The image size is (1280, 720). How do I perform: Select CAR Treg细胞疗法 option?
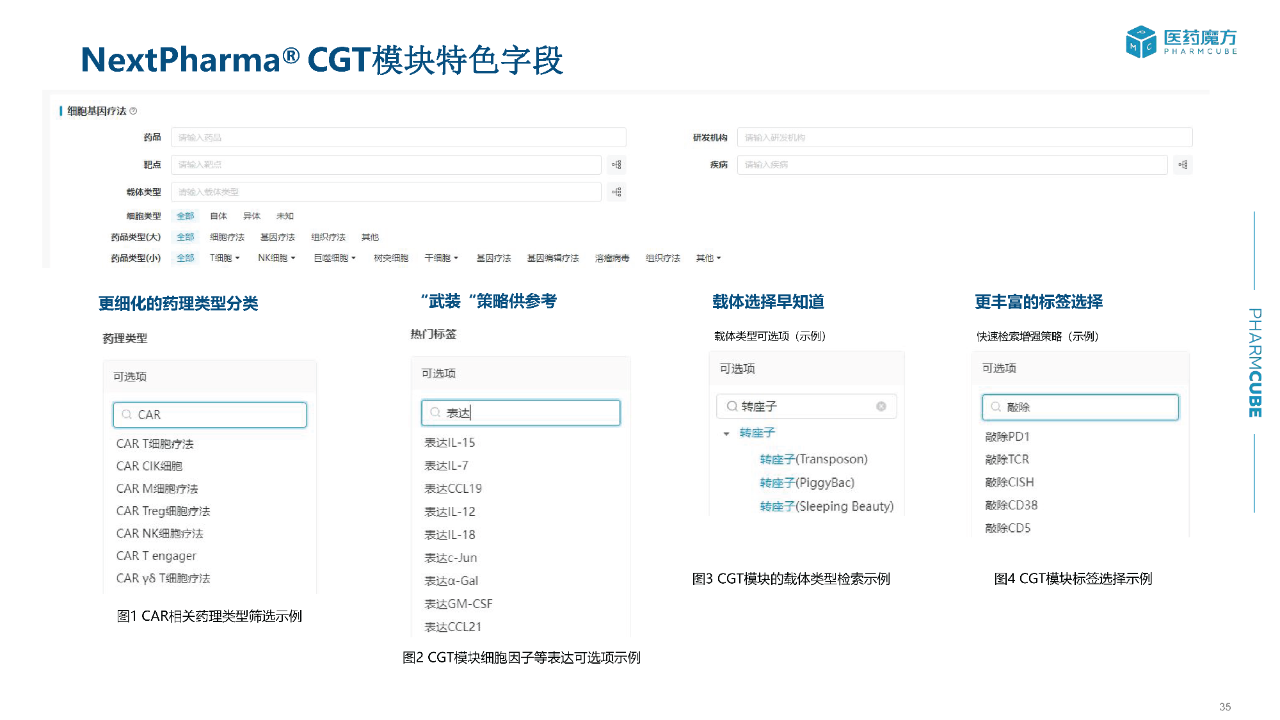pyautogui.click(x=163, y=511)
